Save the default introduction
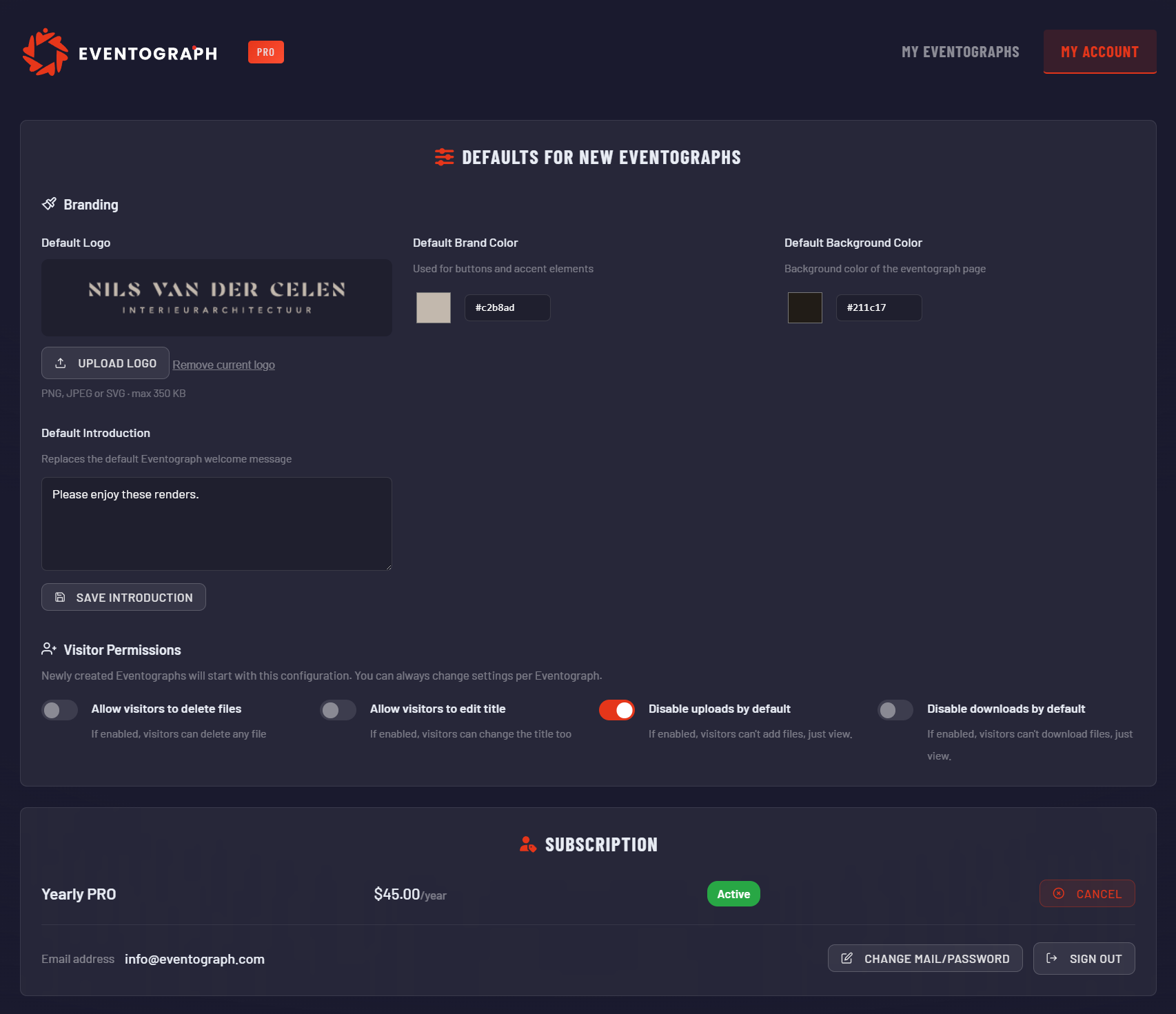1176x1014 pixels. tap(123, 597)
